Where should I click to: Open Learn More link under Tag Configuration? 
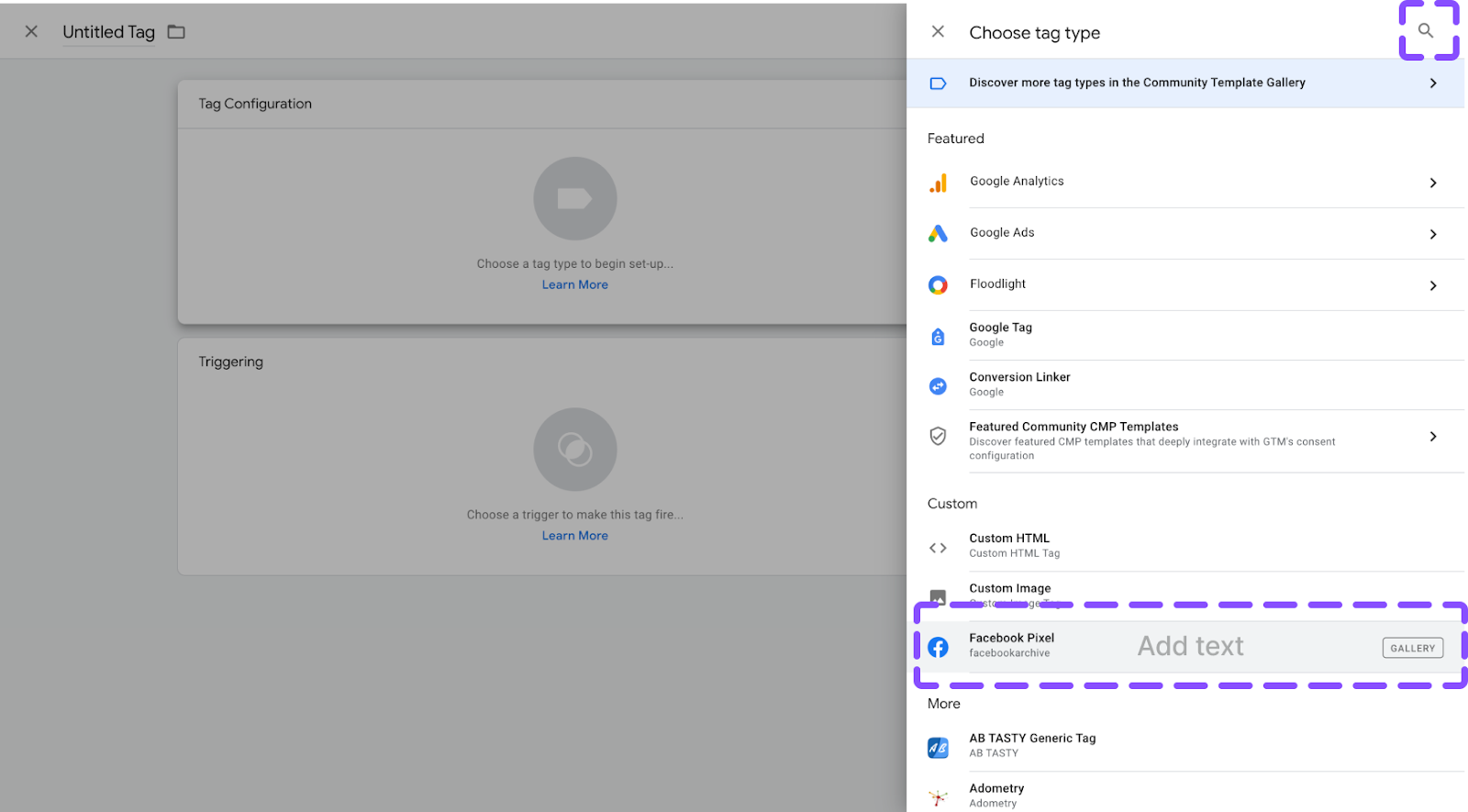(575, 285)
